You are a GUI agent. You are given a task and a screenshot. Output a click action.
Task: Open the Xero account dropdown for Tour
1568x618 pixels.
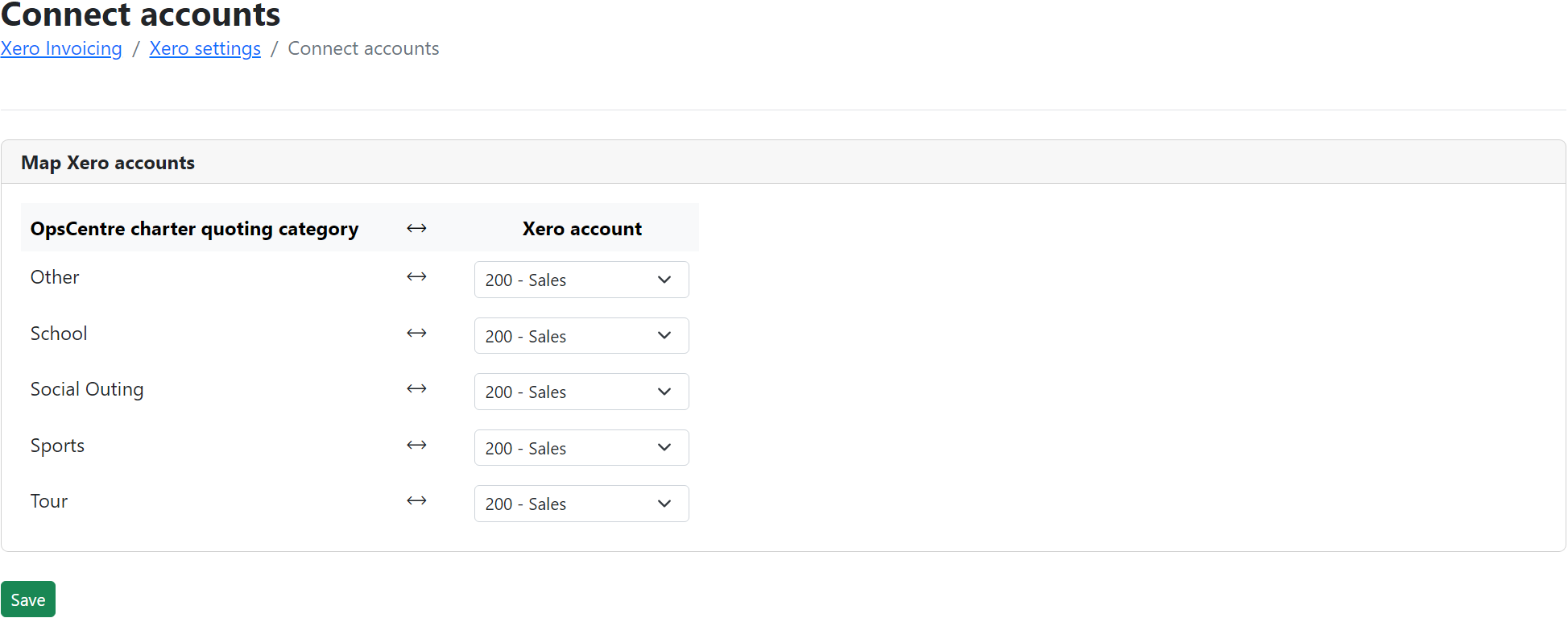[x=581, y=504]
